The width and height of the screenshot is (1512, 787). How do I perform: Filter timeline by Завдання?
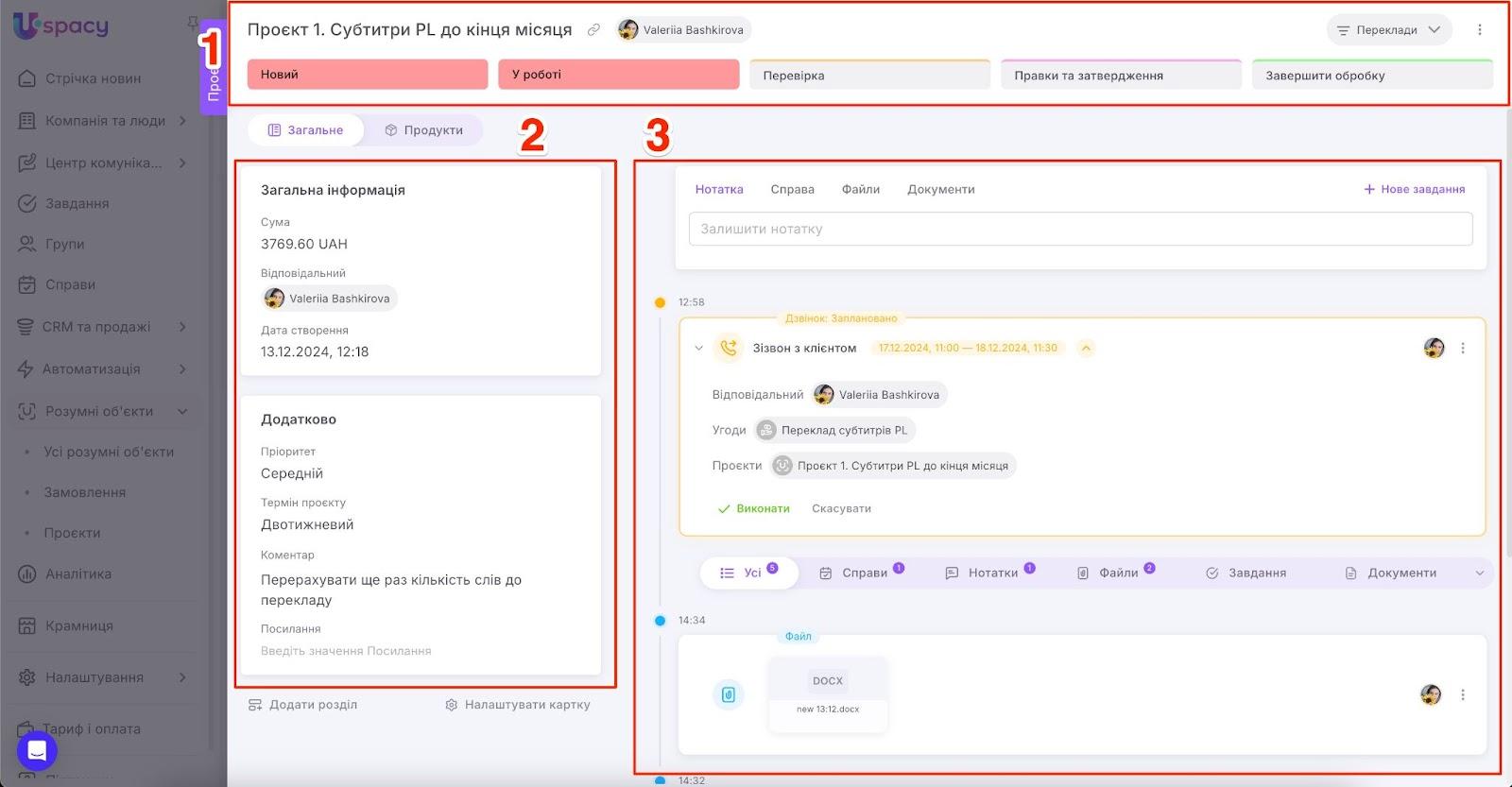(x=1246, y=573)
